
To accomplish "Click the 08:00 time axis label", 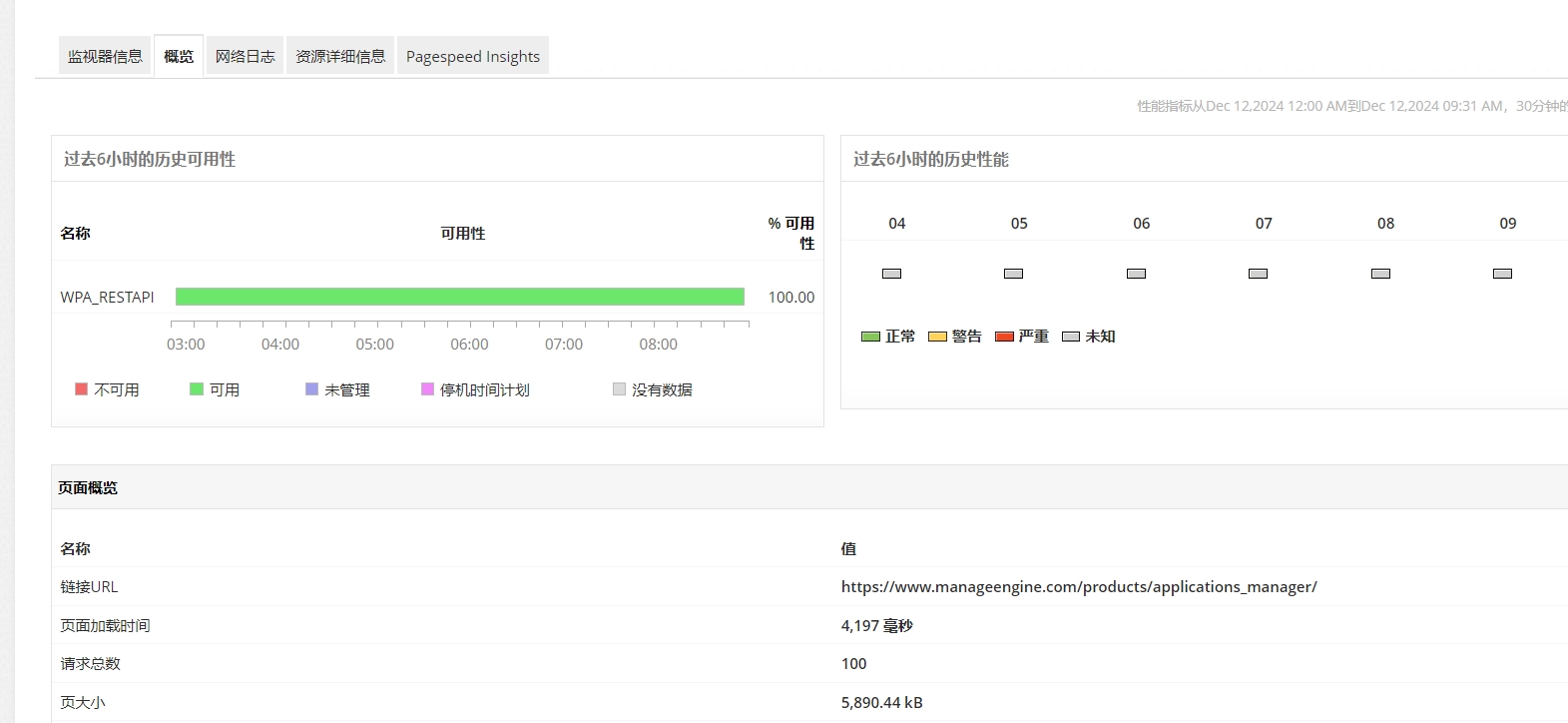I will pos(658,344).
